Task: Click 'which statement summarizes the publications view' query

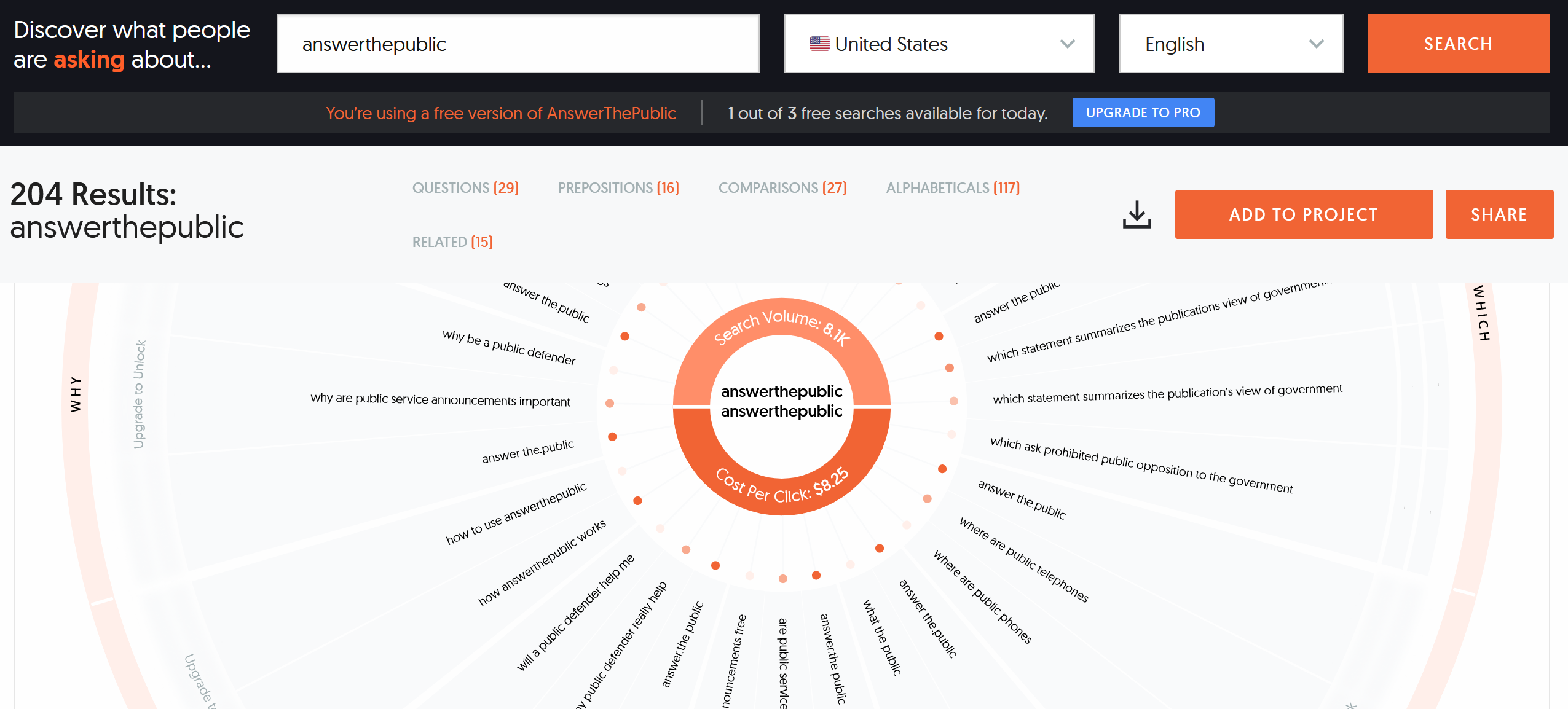Action: click(x=1157, y=321)
